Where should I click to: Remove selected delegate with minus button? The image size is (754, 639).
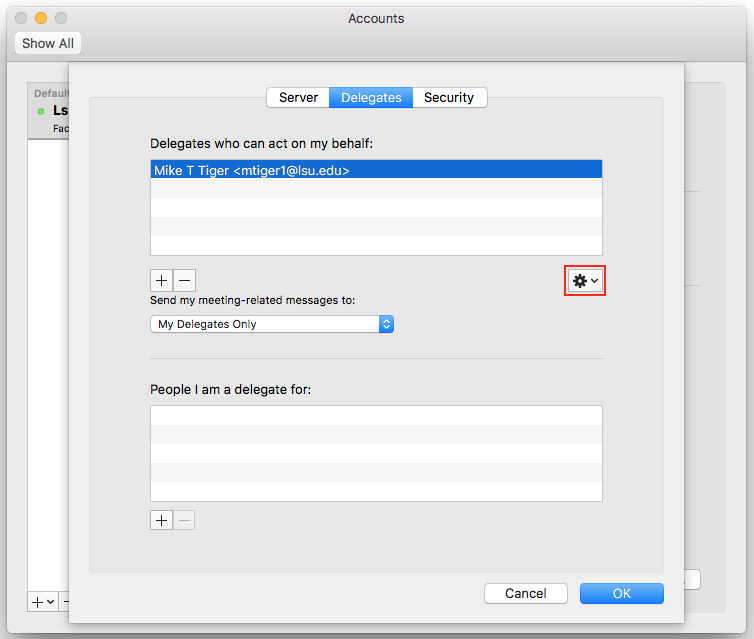click(184, 280)
